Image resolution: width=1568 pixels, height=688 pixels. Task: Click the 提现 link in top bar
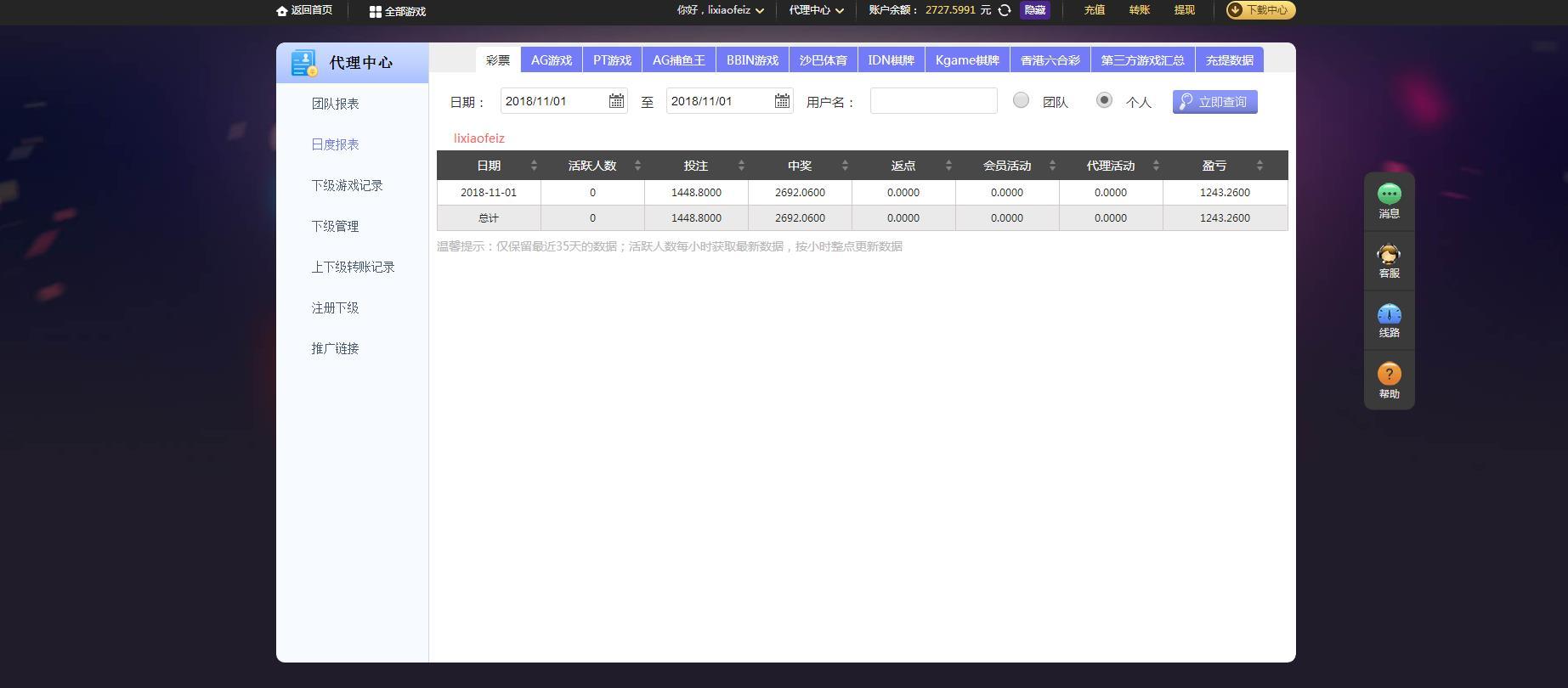coord(1185,10)
